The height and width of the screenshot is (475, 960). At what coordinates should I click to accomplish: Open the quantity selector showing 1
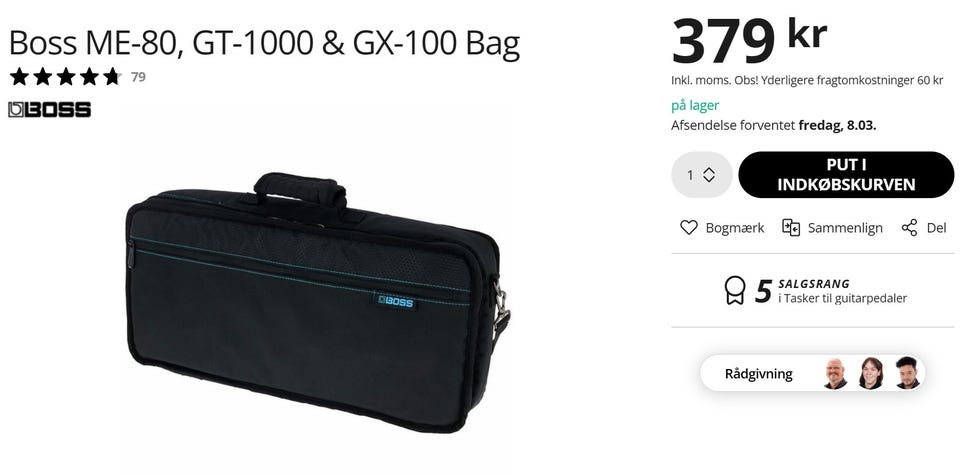(702, 175)
